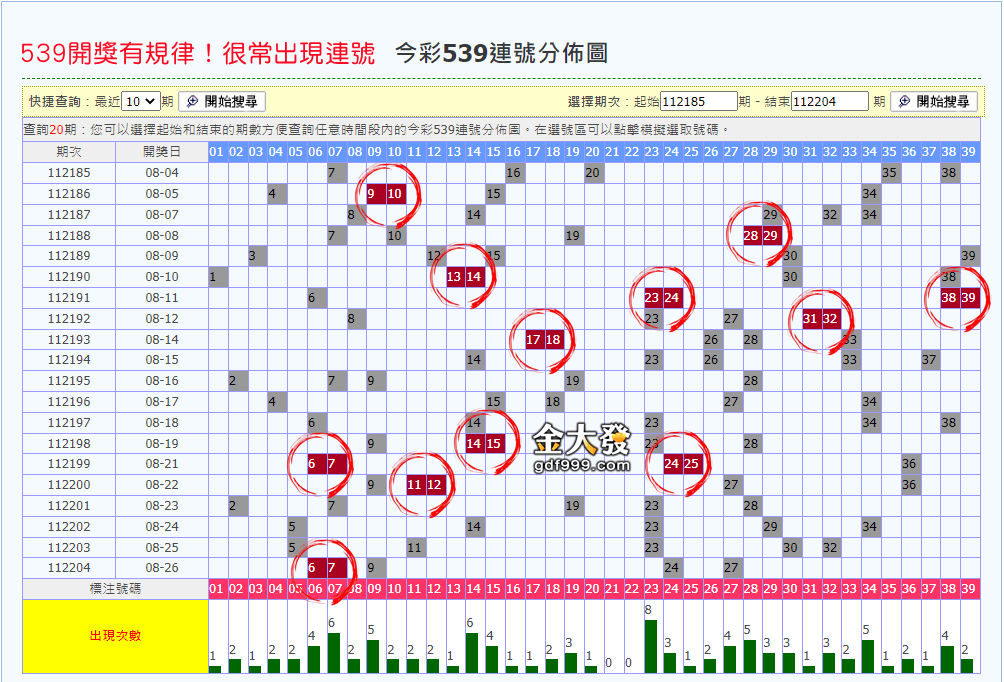Select the circled 24 25 pair in row 112199

tap(683, 463)
